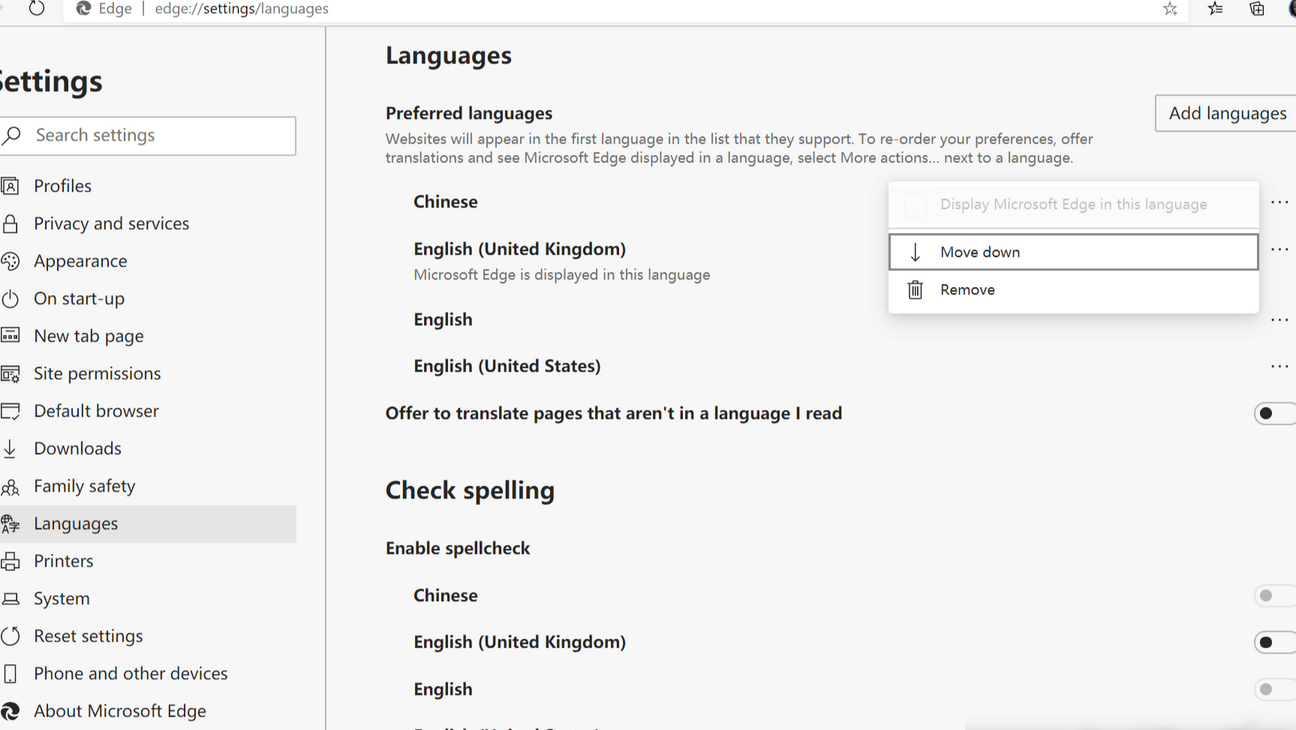Toggle English (United Kingdom) spellcheck switch
This screenshot has width=1296, height=730.
click(1273, 642)
